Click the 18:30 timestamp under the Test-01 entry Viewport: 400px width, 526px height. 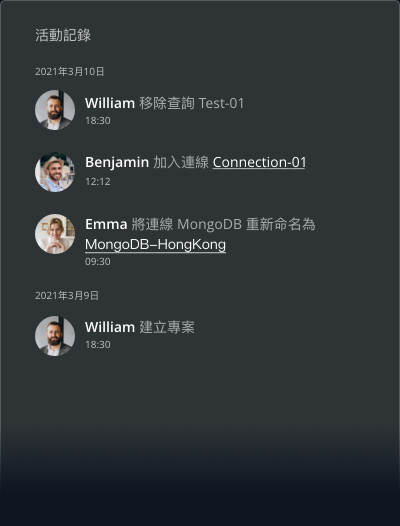(x=98, y=121)
